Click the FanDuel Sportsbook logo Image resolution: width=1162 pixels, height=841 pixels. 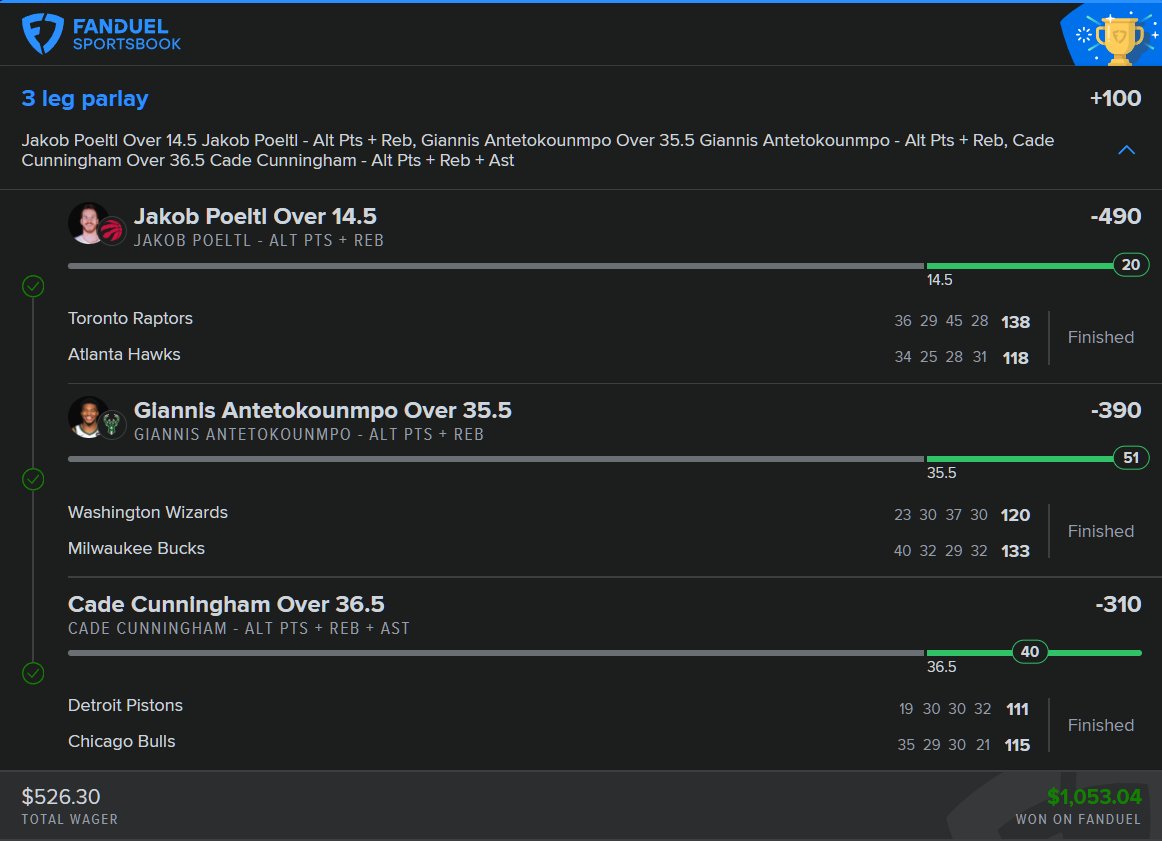(x=102, y=34)
